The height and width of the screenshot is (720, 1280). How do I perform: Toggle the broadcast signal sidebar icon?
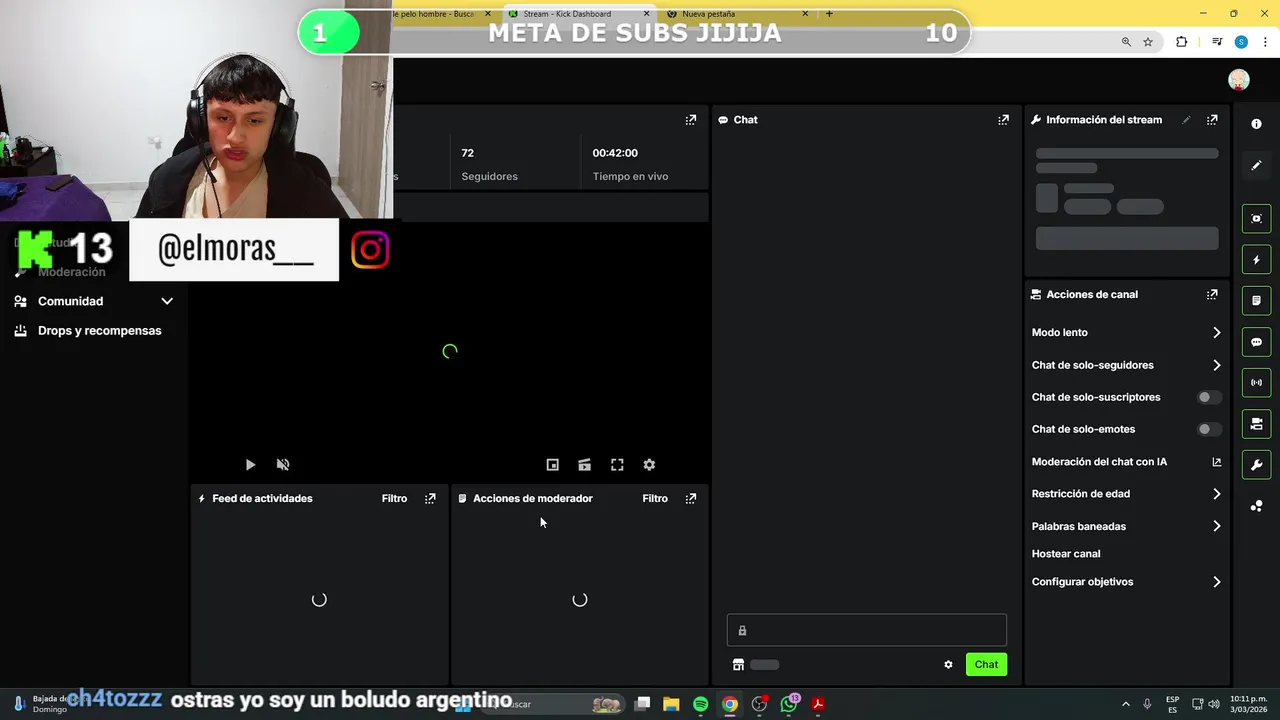pos(1256,383)
